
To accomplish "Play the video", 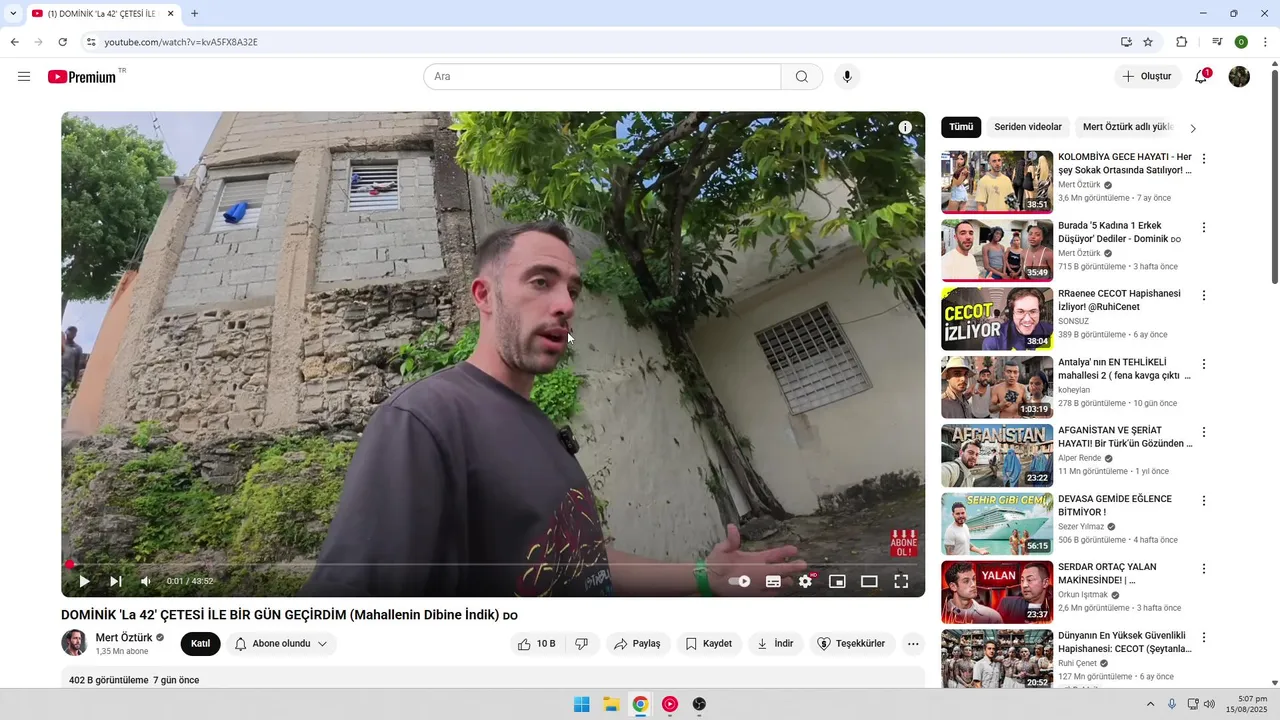I will pos(84,581).
